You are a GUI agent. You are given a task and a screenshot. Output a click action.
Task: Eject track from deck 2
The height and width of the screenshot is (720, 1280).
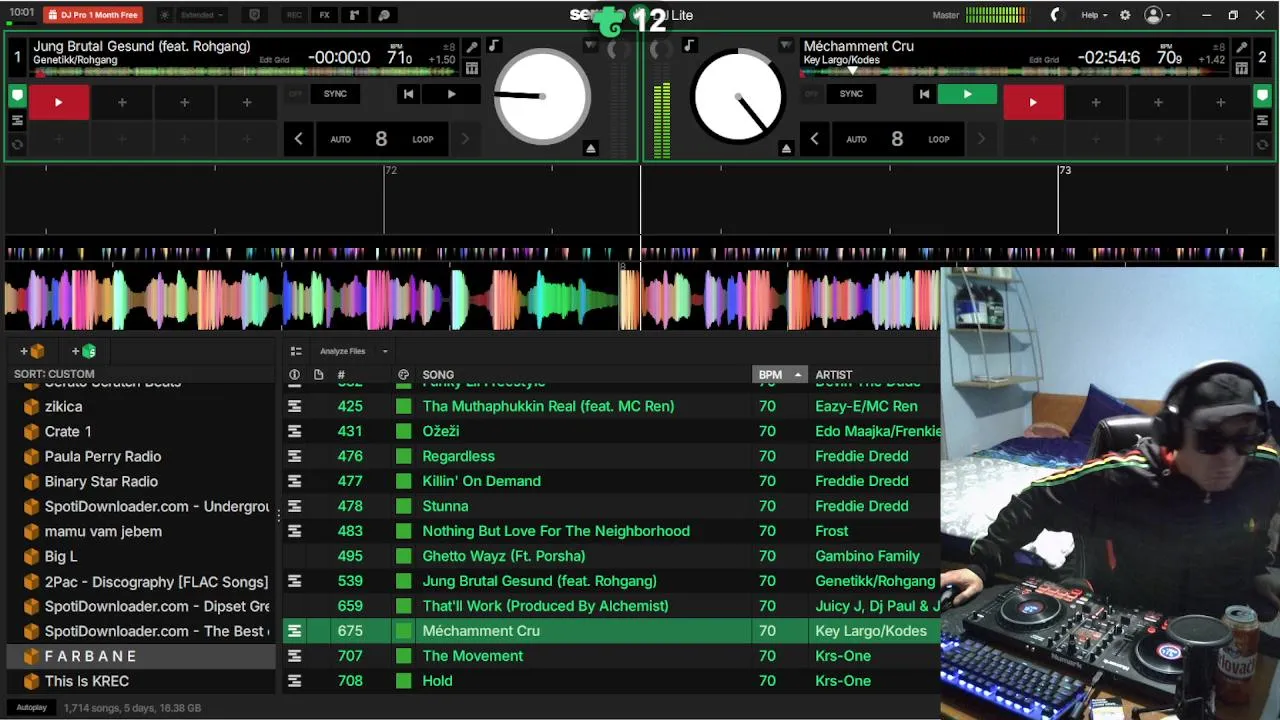[x=786, y=148]
